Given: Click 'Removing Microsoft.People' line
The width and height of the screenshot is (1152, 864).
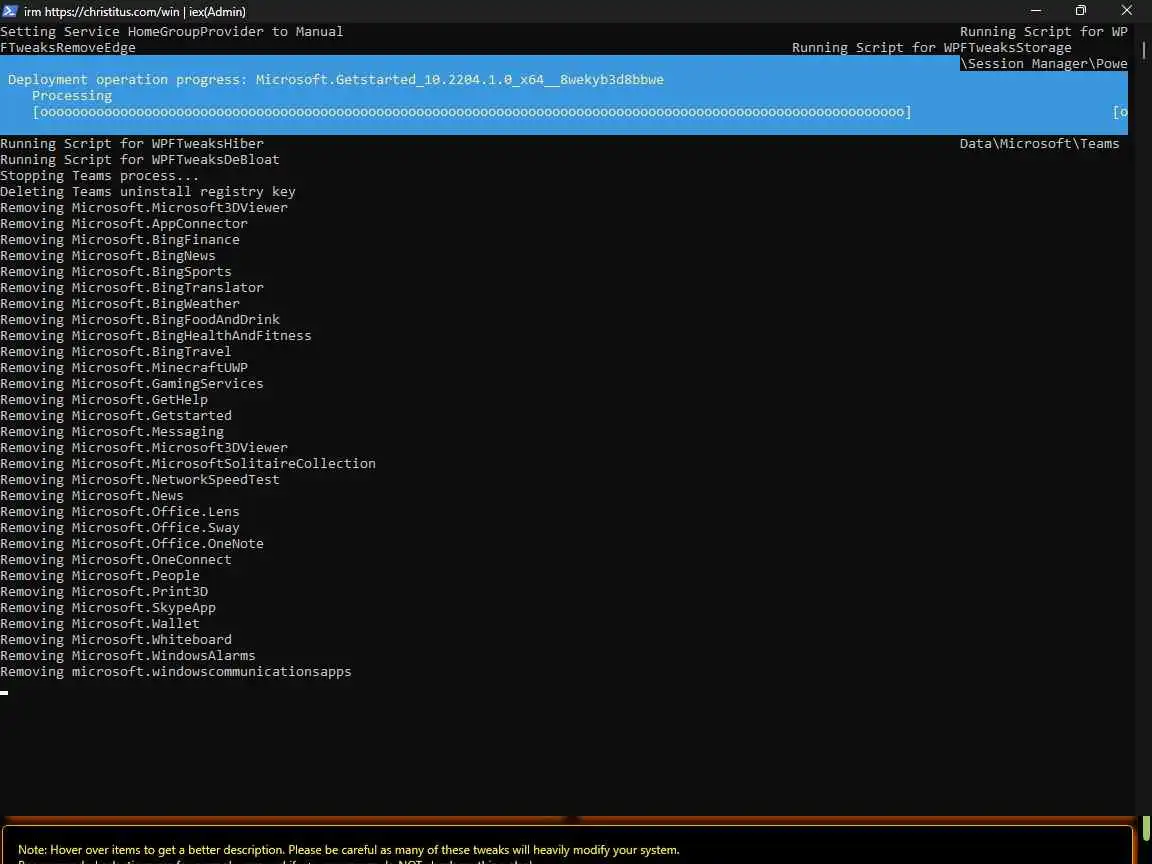Looking at the screenshot, I should (x=100, y=576).
